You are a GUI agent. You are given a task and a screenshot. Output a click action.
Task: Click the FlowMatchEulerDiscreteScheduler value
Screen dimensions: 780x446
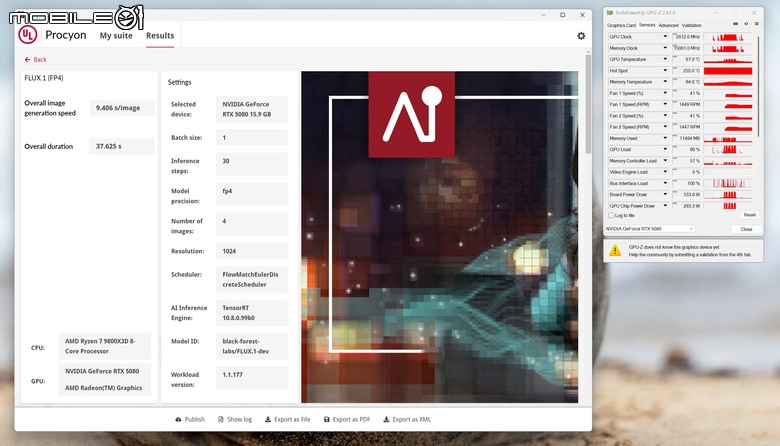(252, 279)
